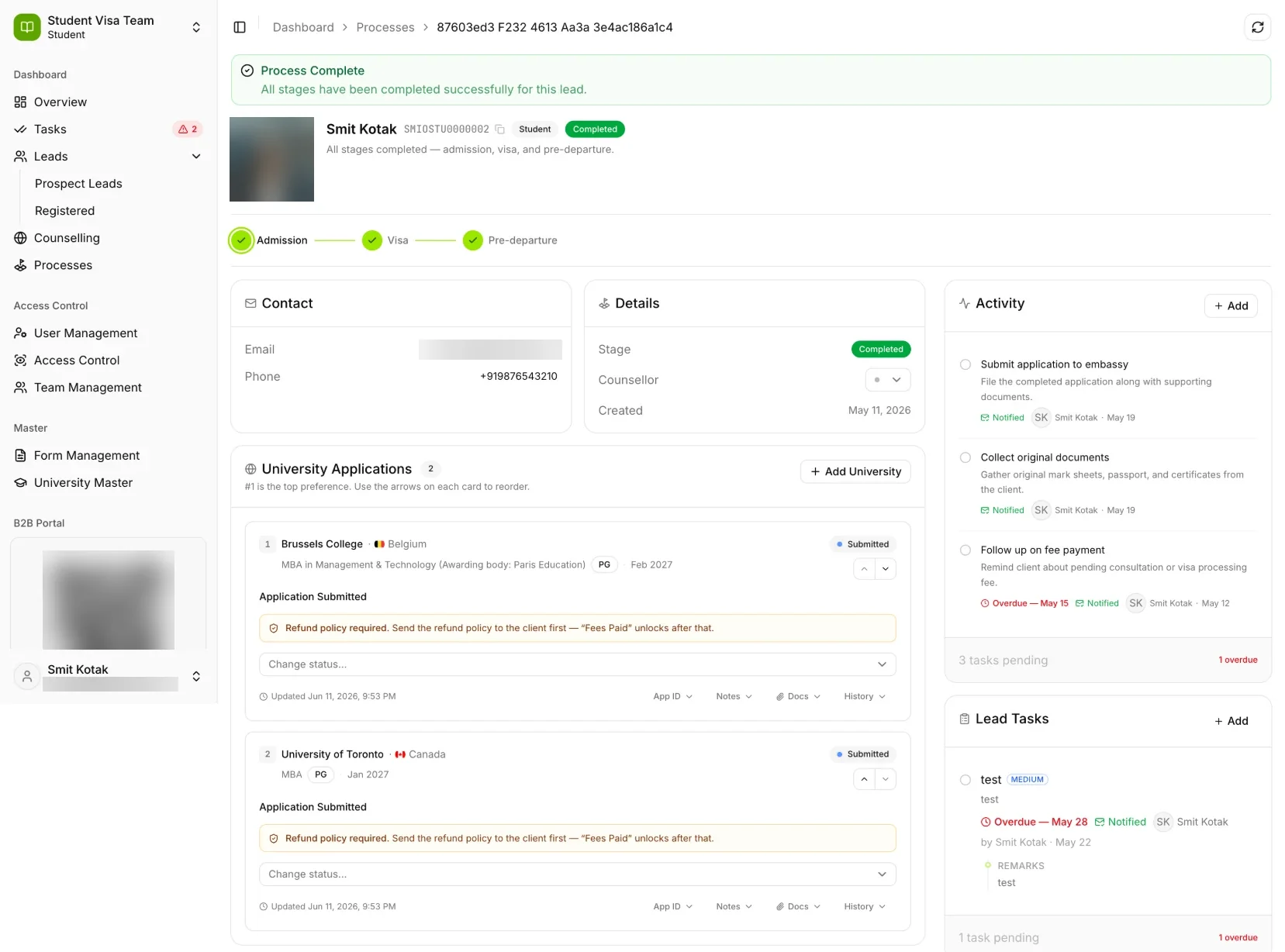This screenshot has width=1285, height=952.
Task: Navigate to Processes breadcrumb
Action: click(385, 27)
